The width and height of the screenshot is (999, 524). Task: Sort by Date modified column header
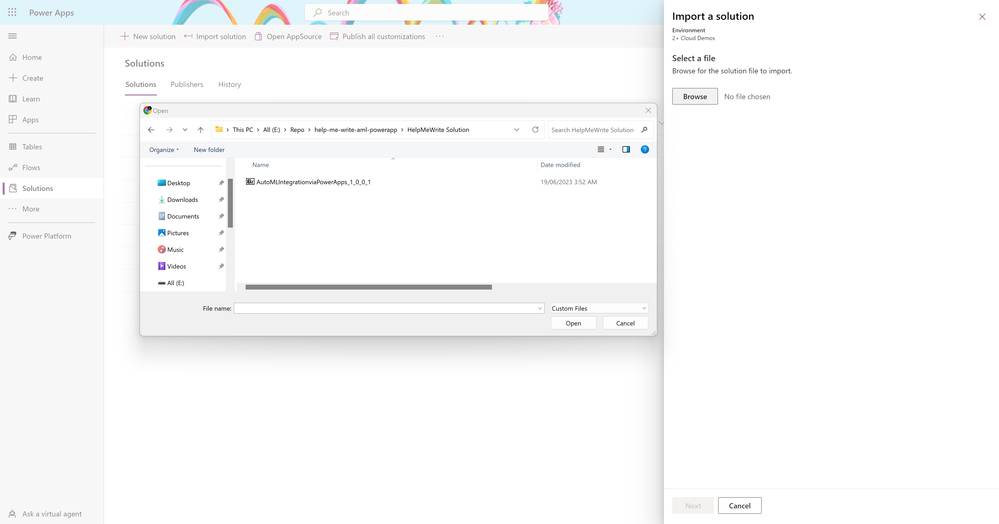[560, 165]
